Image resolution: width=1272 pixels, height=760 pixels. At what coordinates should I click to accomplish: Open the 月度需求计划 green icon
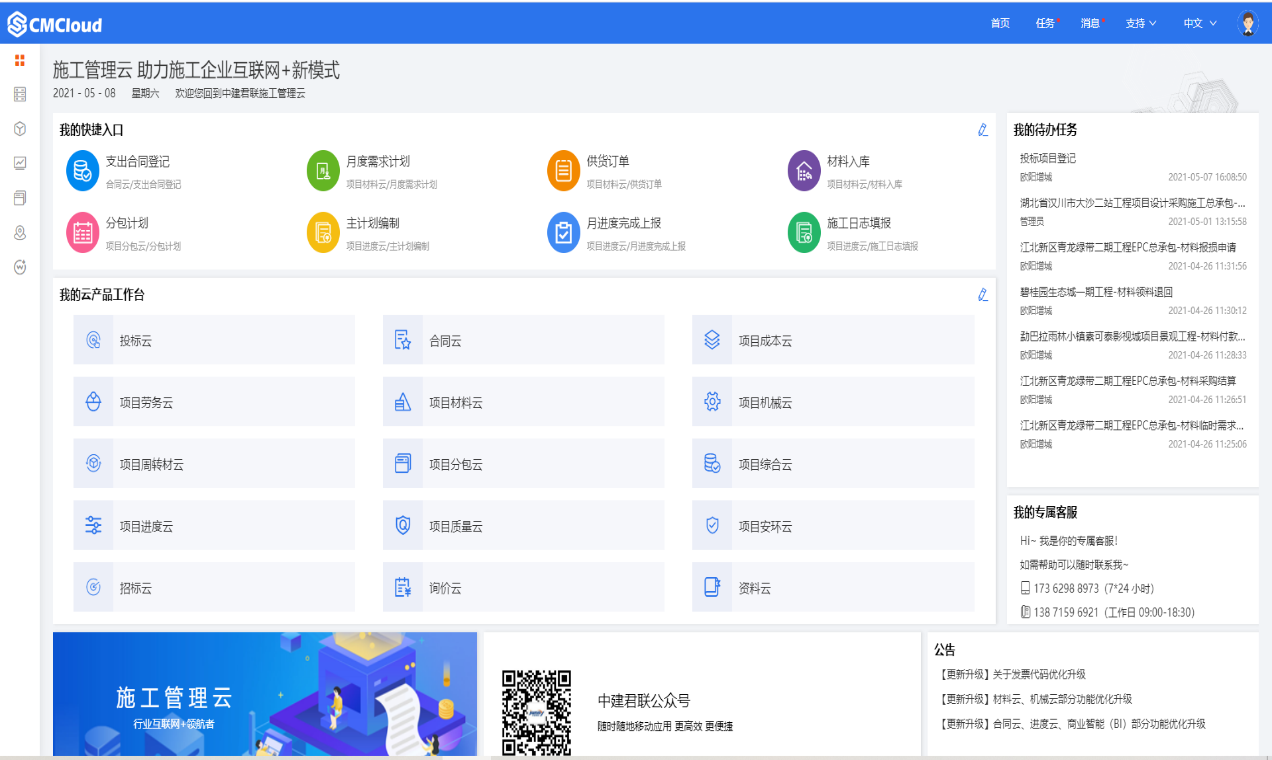click(323, 170)
